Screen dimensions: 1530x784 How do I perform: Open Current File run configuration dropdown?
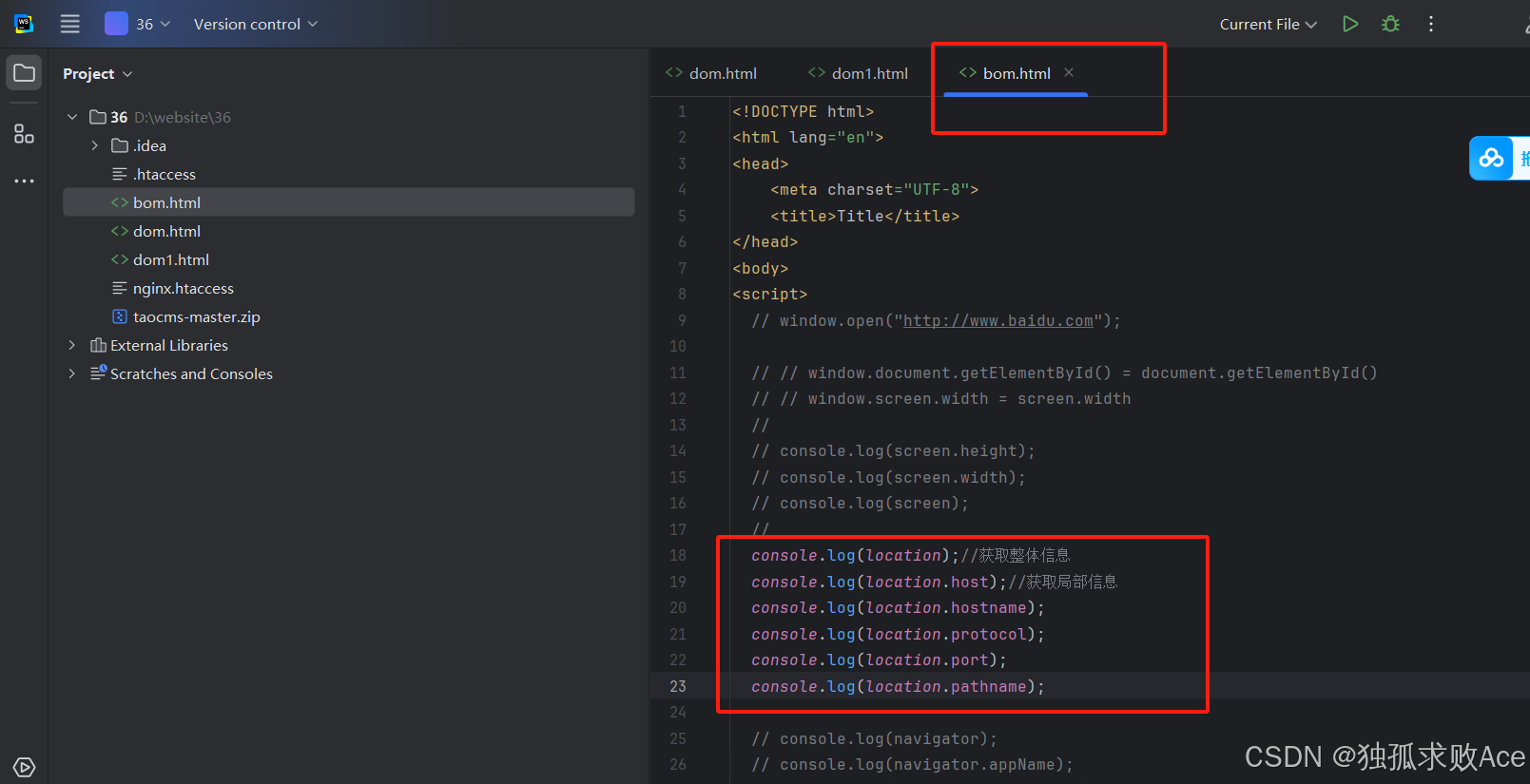pyautogui.click(x=1268, y=24)
